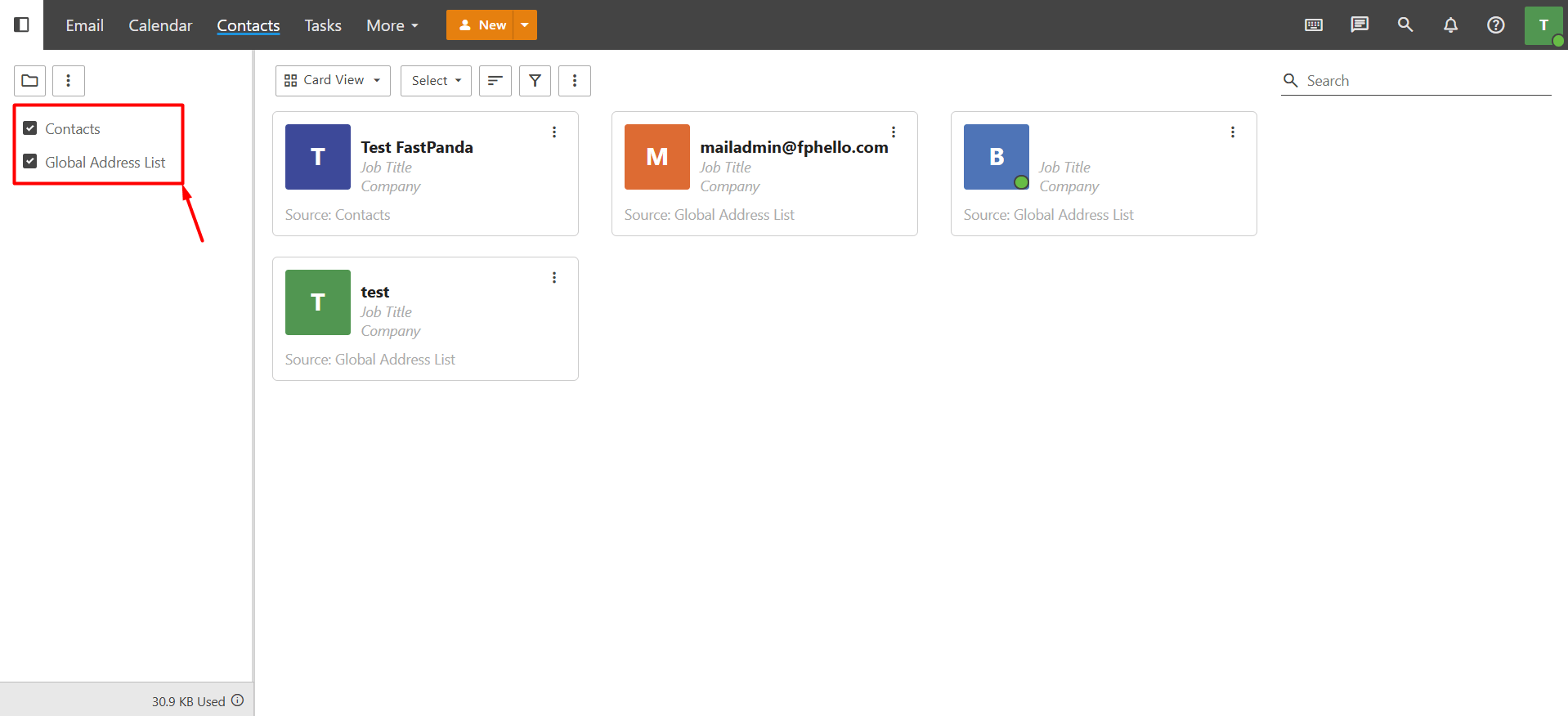Image resolution: width=1568 pixels, height=716 pixels.
Task: Click Test FastPanda blue T avatar
Action: (318, 157)
